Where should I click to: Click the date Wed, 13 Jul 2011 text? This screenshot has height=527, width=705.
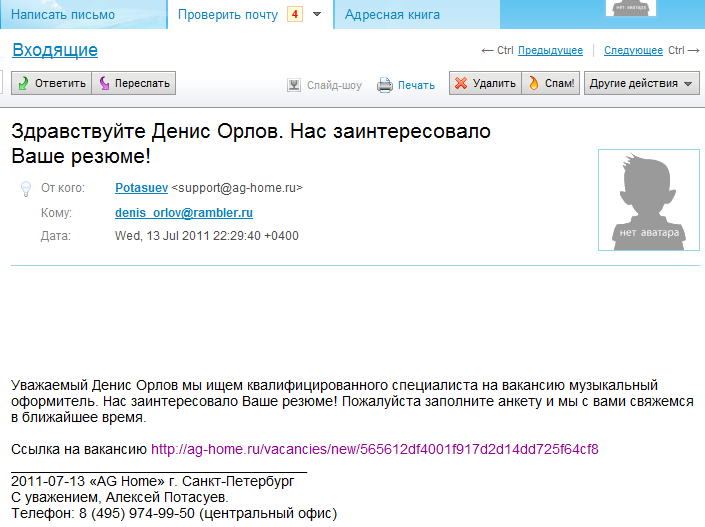pyautogui.click(x=207, y=236)
